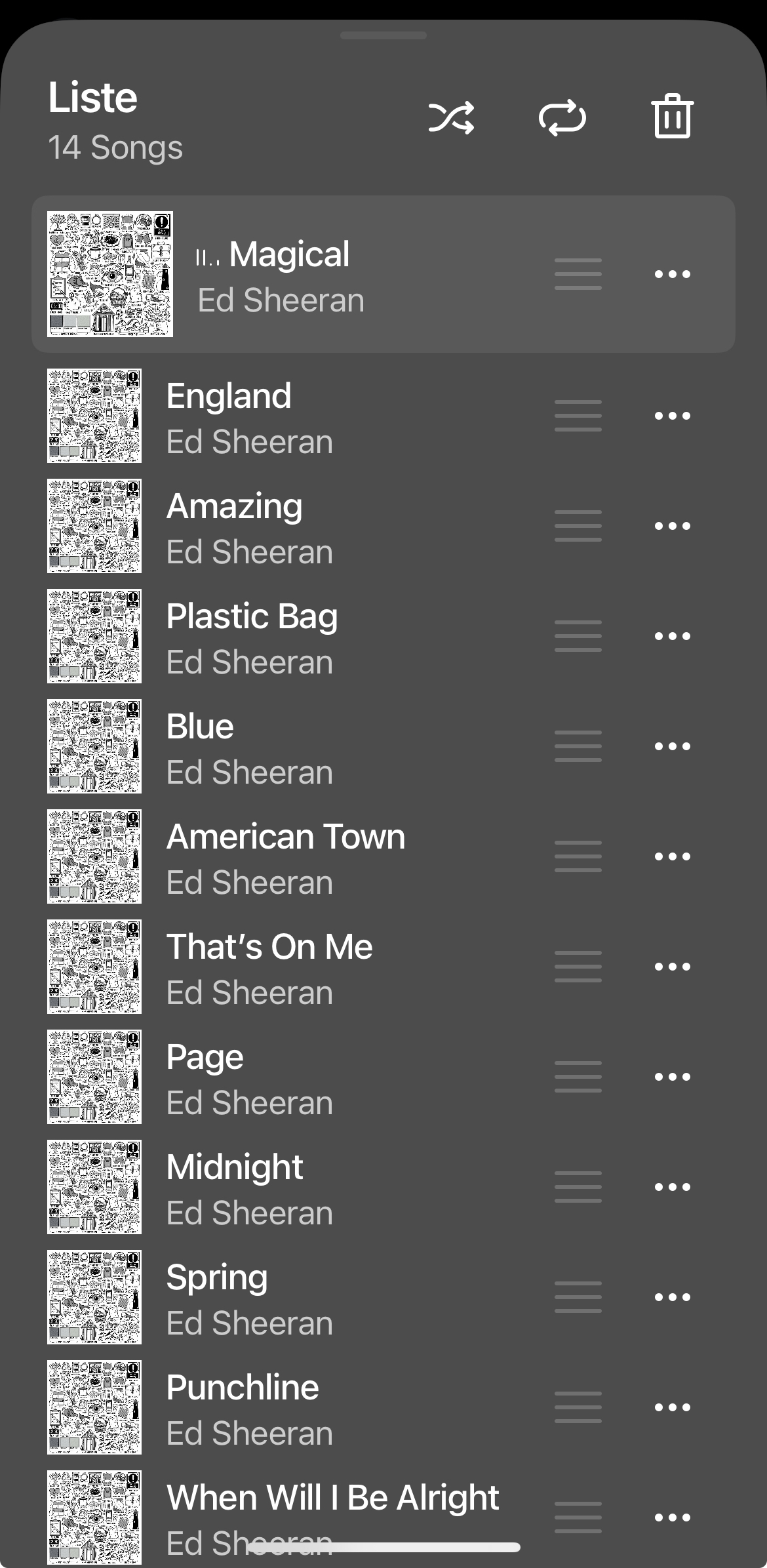
Task: Play the song That's On Me
Action: 383,967
